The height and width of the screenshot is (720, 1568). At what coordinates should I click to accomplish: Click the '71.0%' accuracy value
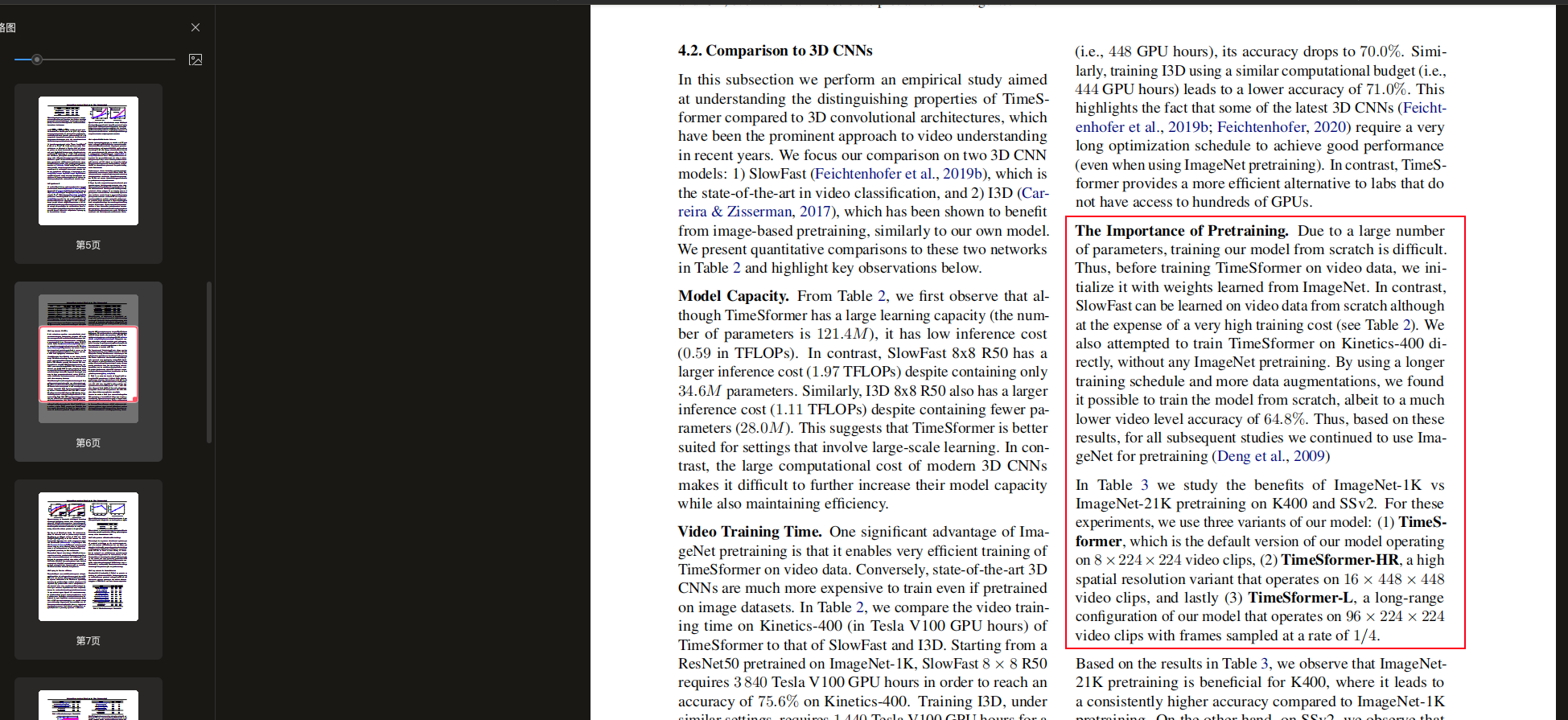(x=1386, y=89)
